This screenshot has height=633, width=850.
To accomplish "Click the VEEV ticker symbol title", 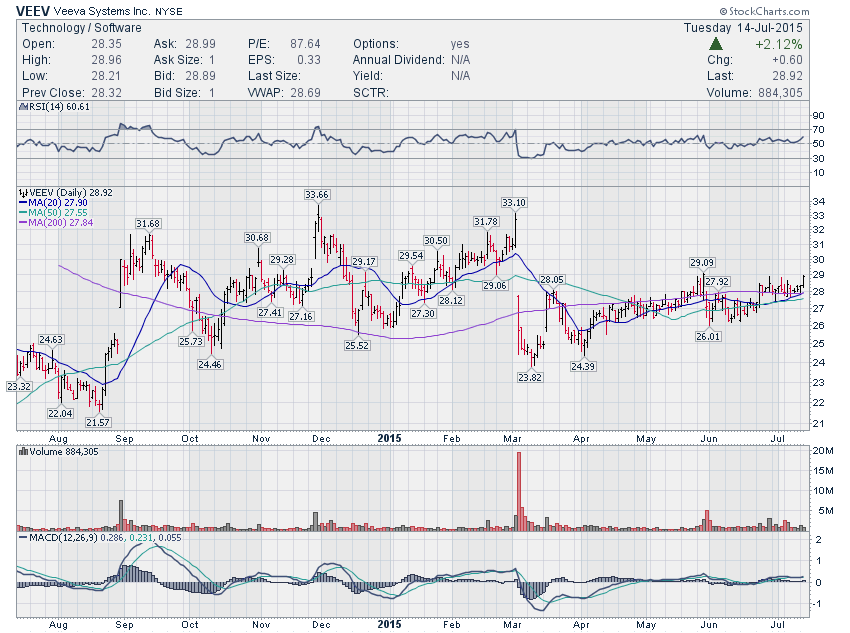I will tap(34, 11).
